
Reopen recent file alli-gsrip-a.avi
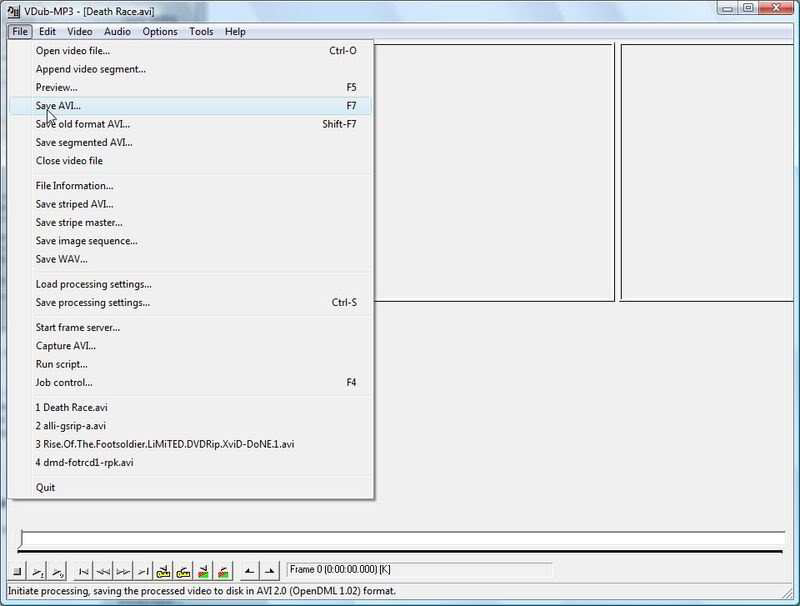click(191, 426)
